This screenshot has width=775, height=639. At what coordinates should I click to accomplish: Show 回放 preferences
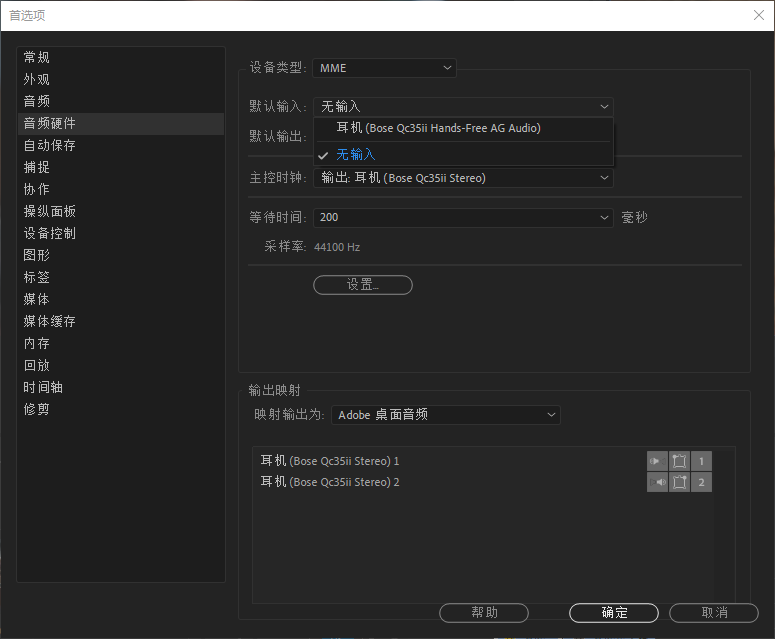pos(121,365)
